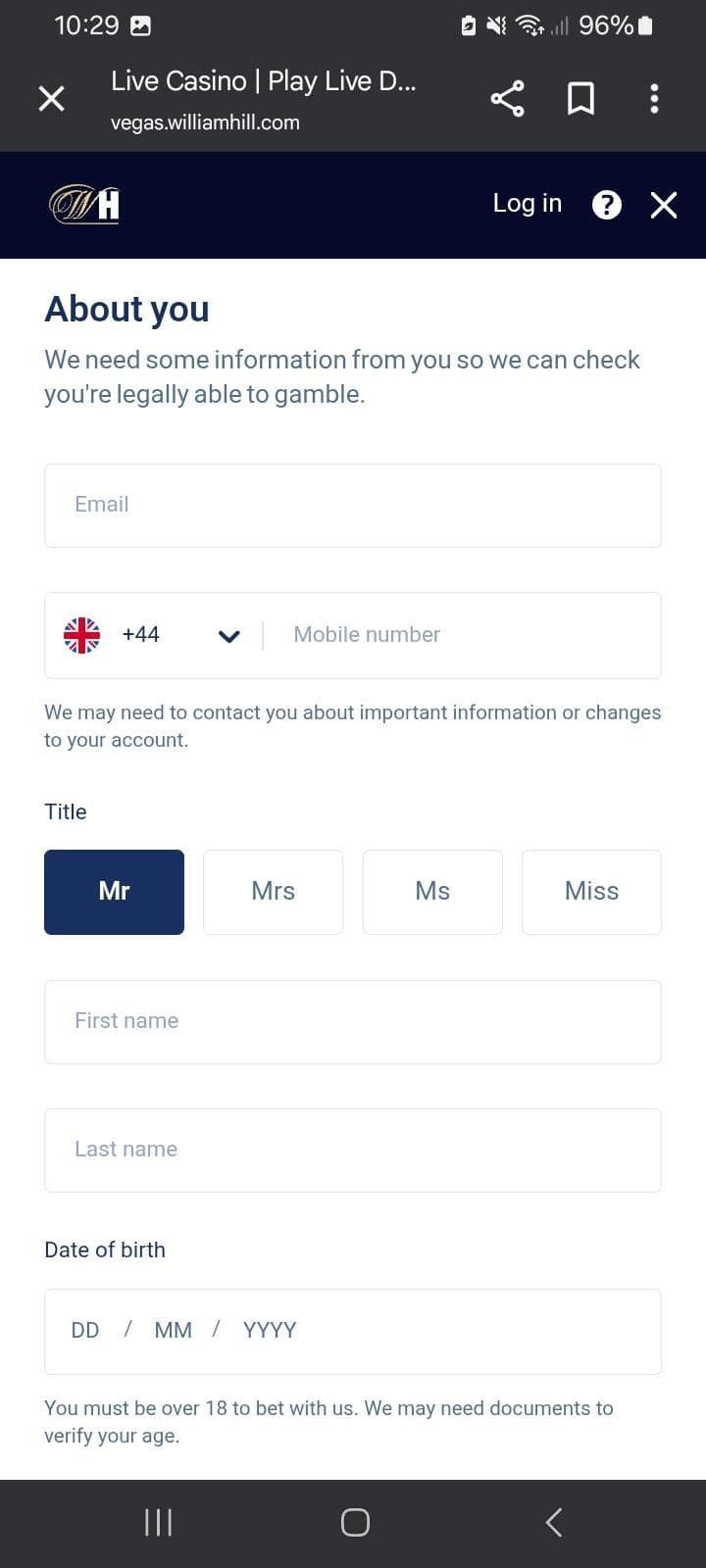Click the Email input field
The width and height of the screenshot is (706, 1568).
coord(353,505)
